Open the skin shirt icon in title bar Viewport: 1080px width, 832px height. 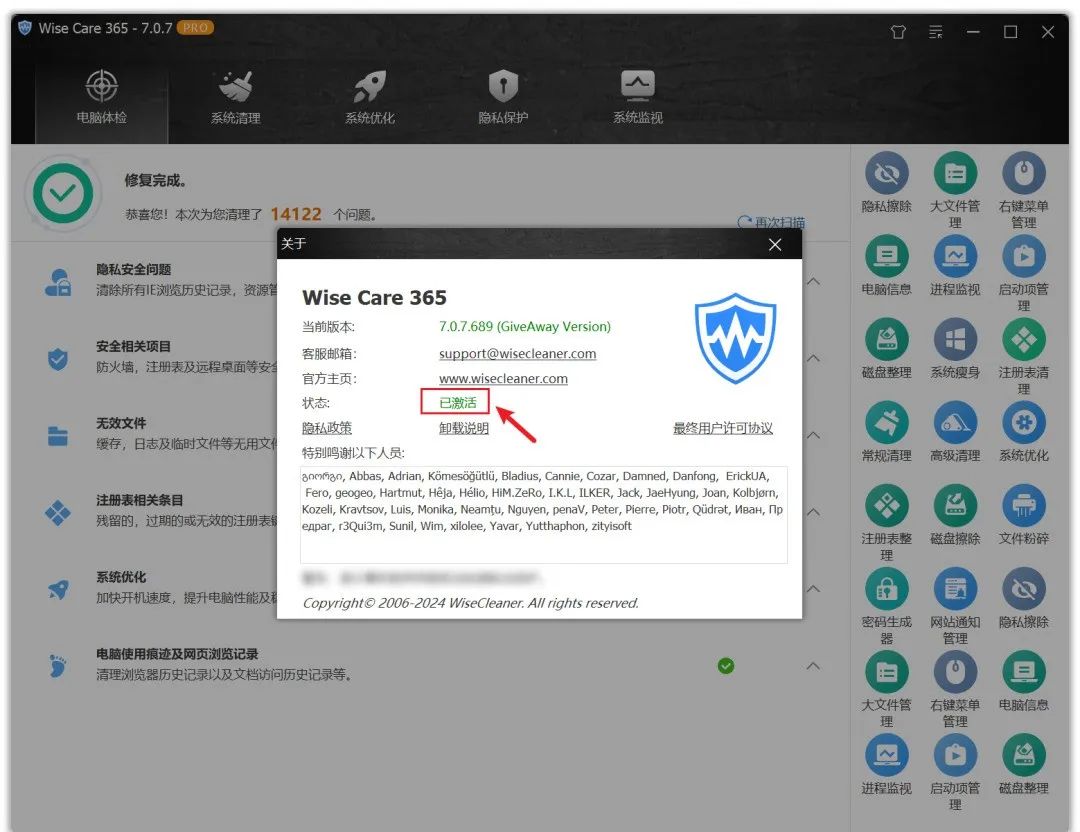pos(898,32)
